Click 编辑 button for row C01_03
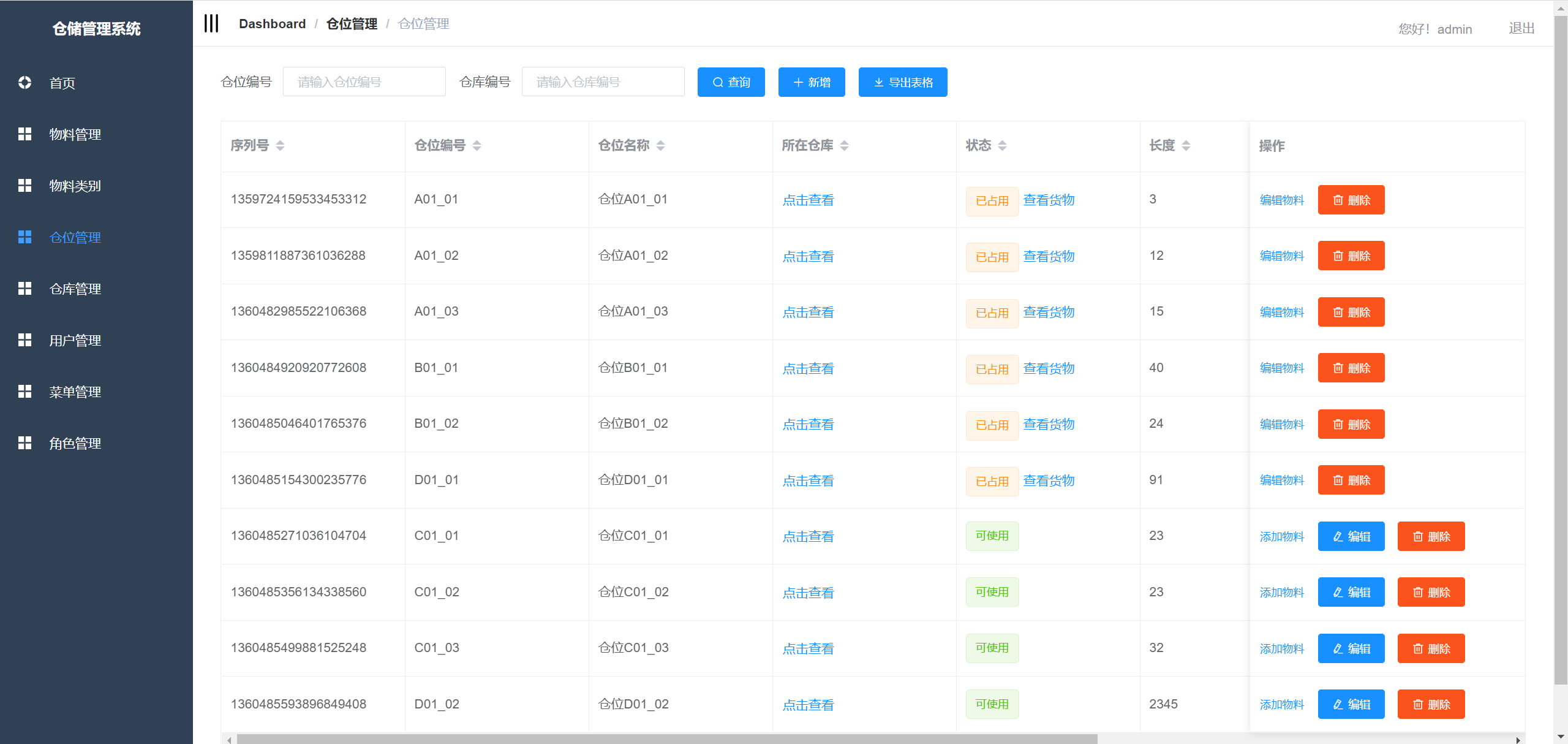 (x=1351, y=648)
